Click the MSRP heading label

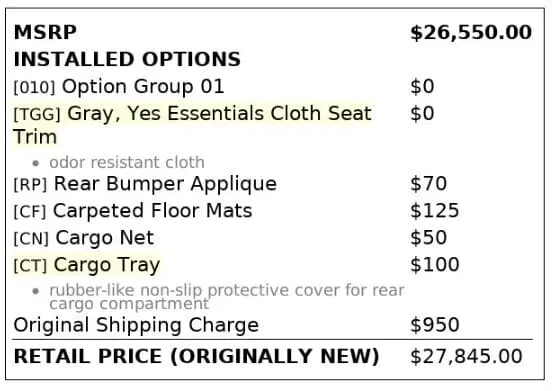tap(45, 32)
